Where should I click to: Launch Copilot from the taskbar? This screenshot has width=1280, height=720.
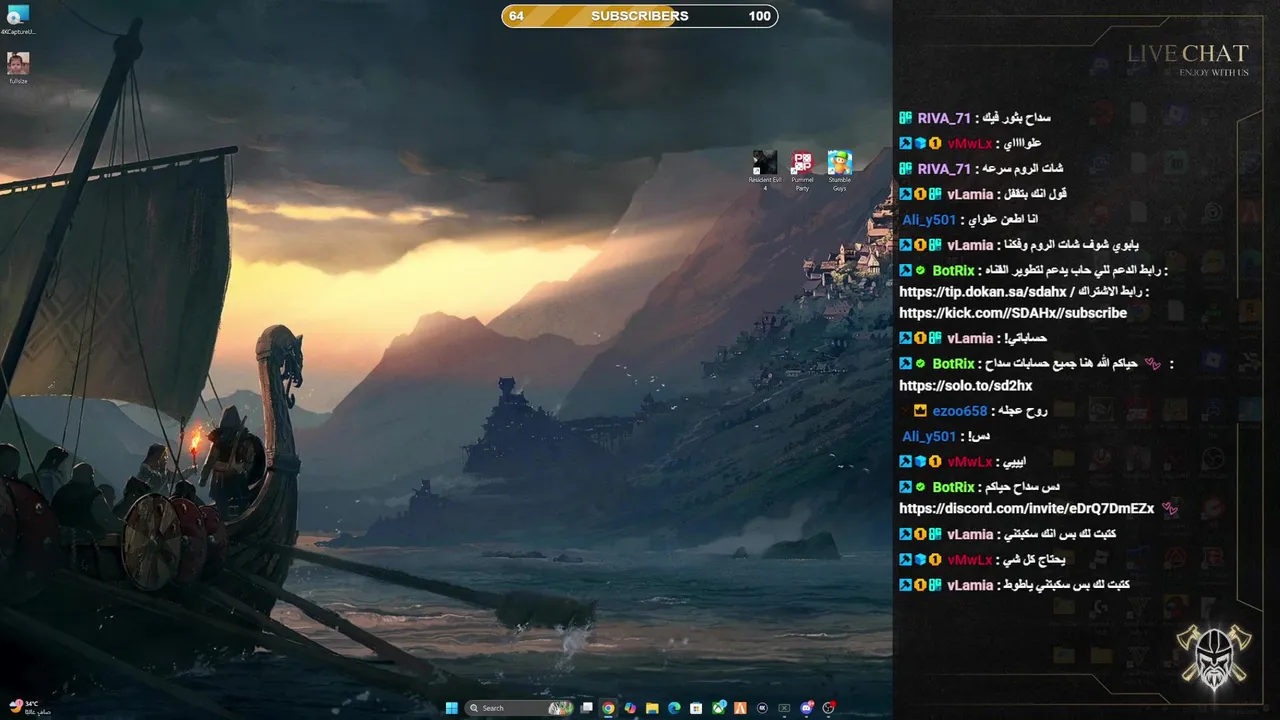(x=630, y=708)
